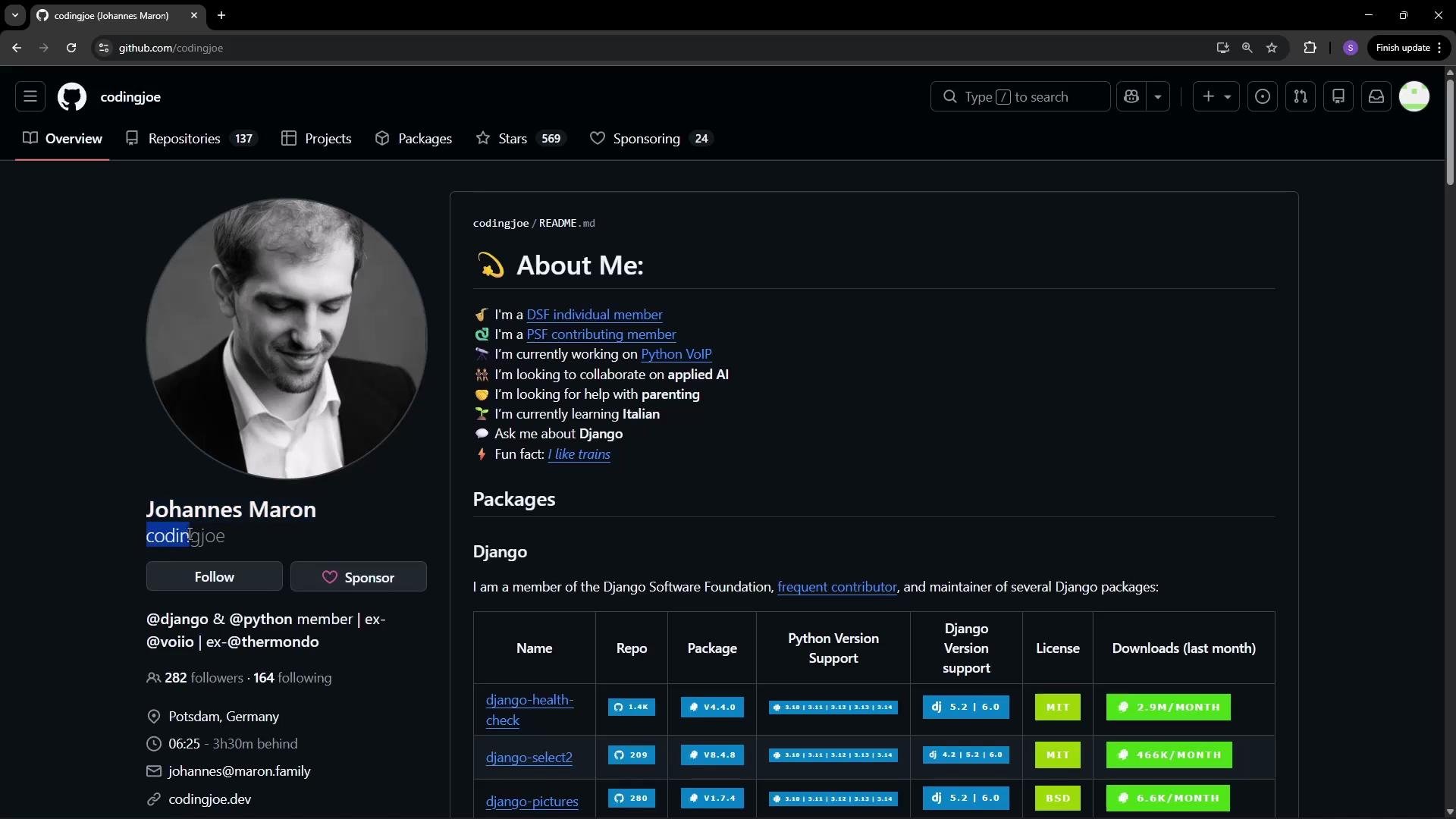Click the @voiio organization mention
The image size is (1456, 819).
tap(170, 642)
